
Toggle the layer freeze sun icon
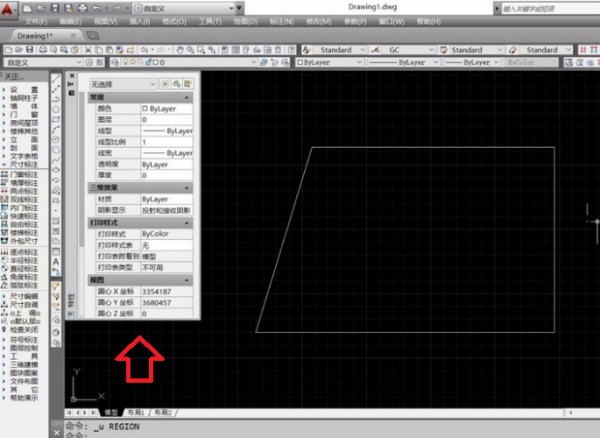click(x=132, y=62)
